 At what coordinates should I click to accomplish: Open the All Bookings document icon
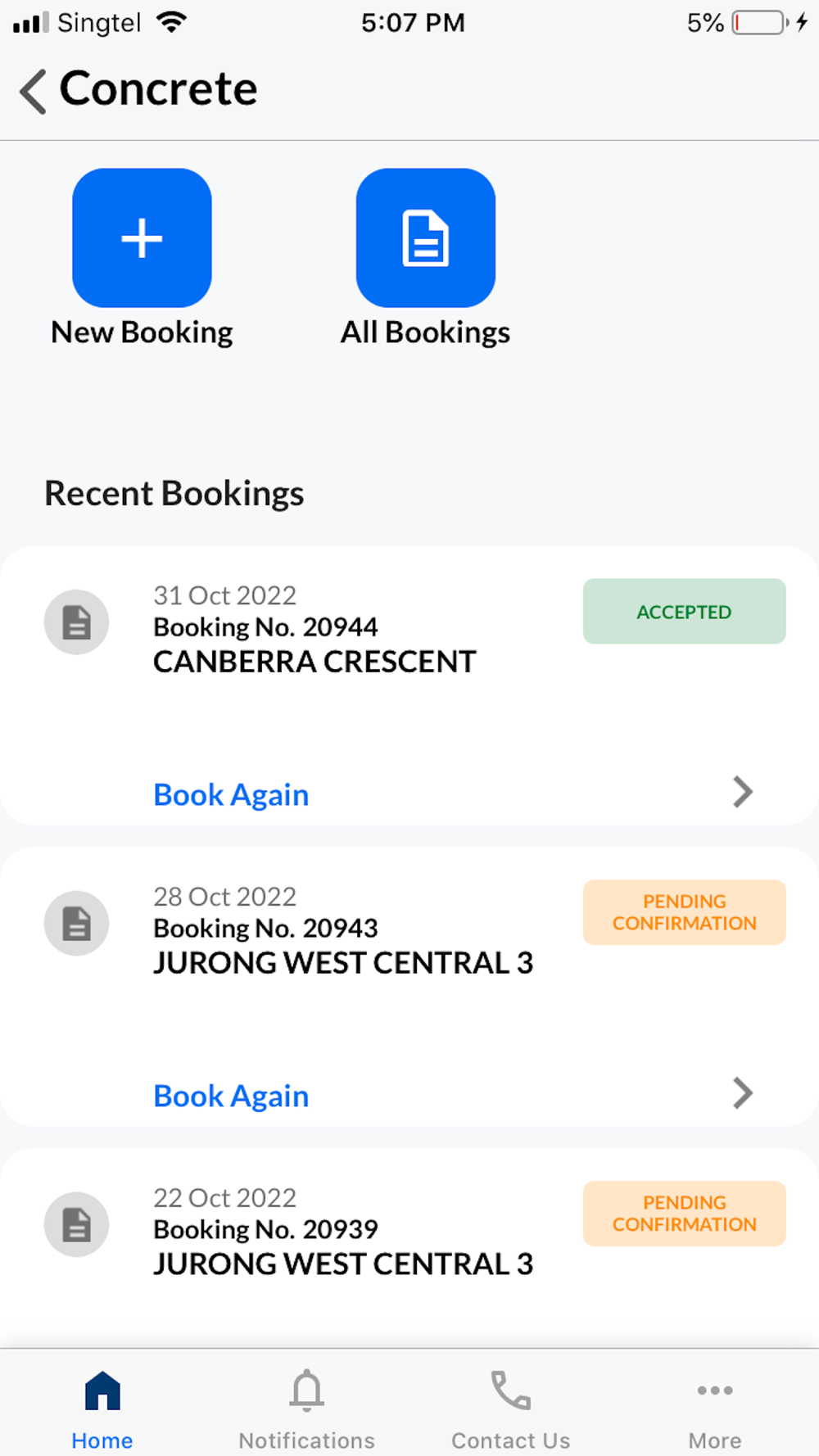pyautogui.click(x=425, y=238)
